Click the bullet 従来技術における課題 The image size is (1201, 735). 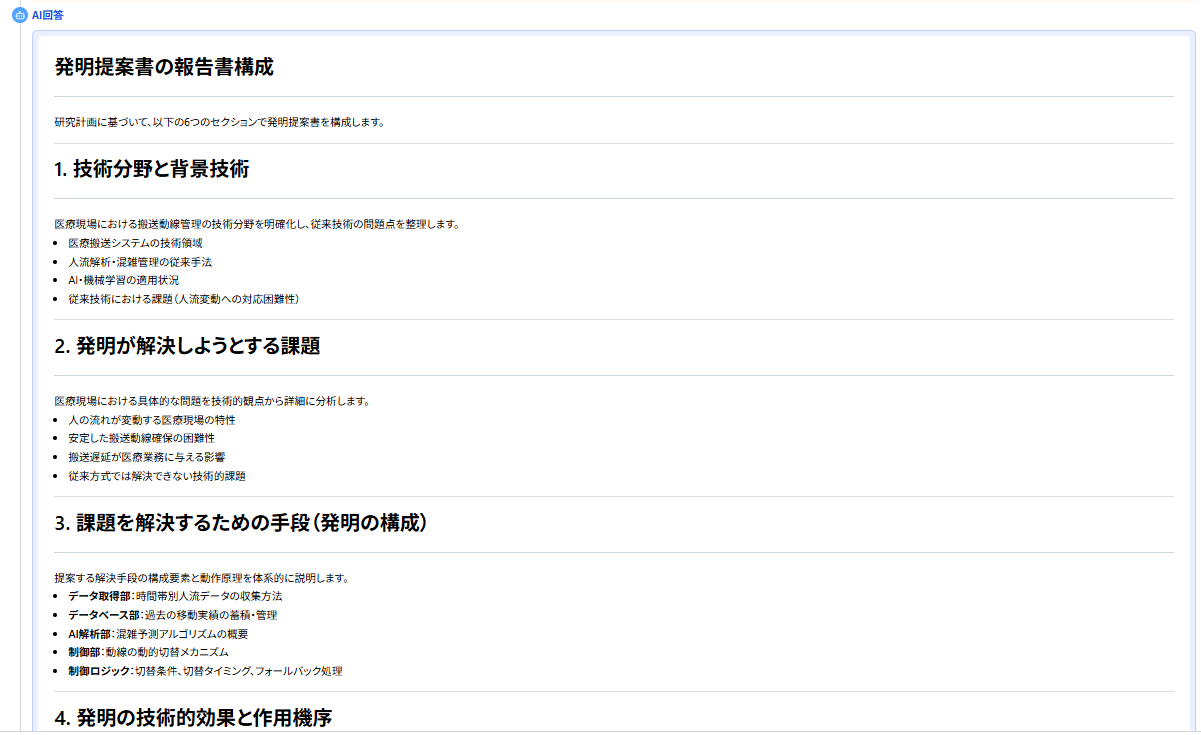[x=183, y=299]
